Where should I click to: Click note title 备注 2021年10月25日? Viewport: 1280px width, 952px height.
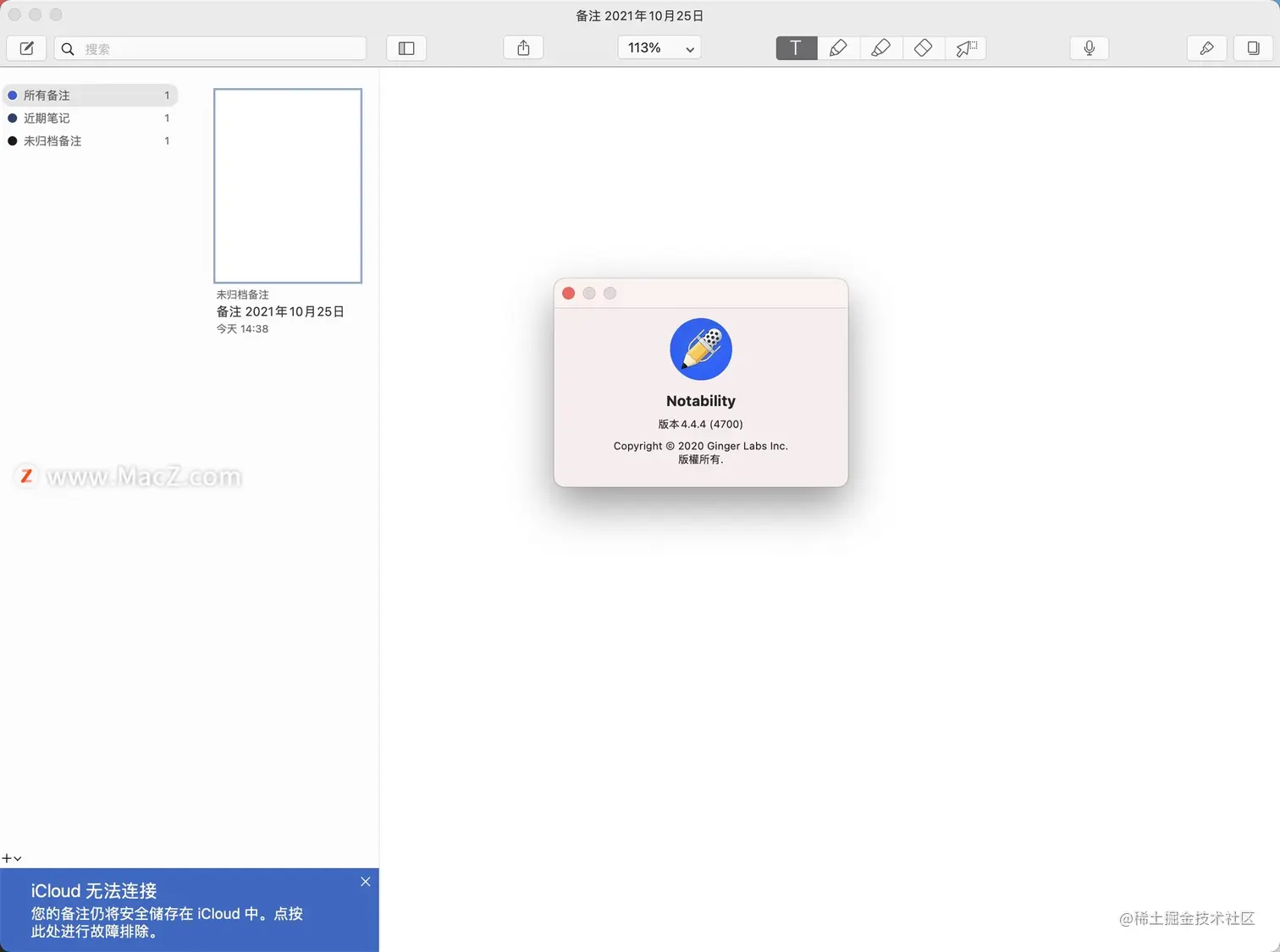tap(280, 311)
